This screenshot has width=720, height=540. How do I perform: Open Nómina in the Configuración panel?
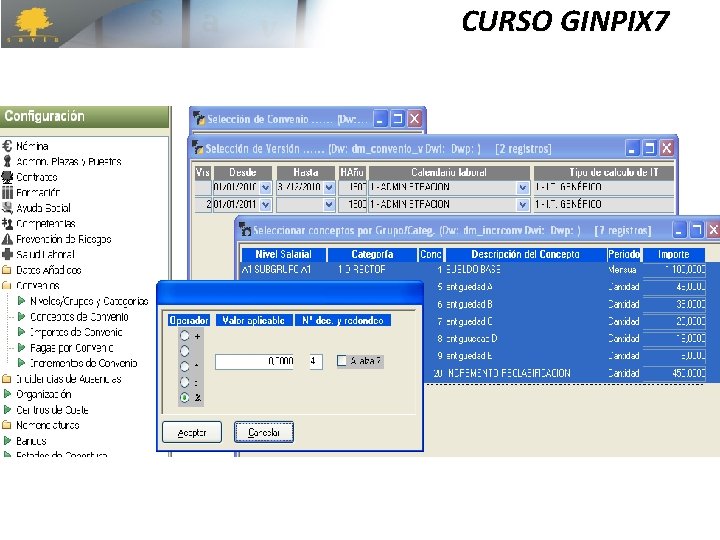[32, 146]
